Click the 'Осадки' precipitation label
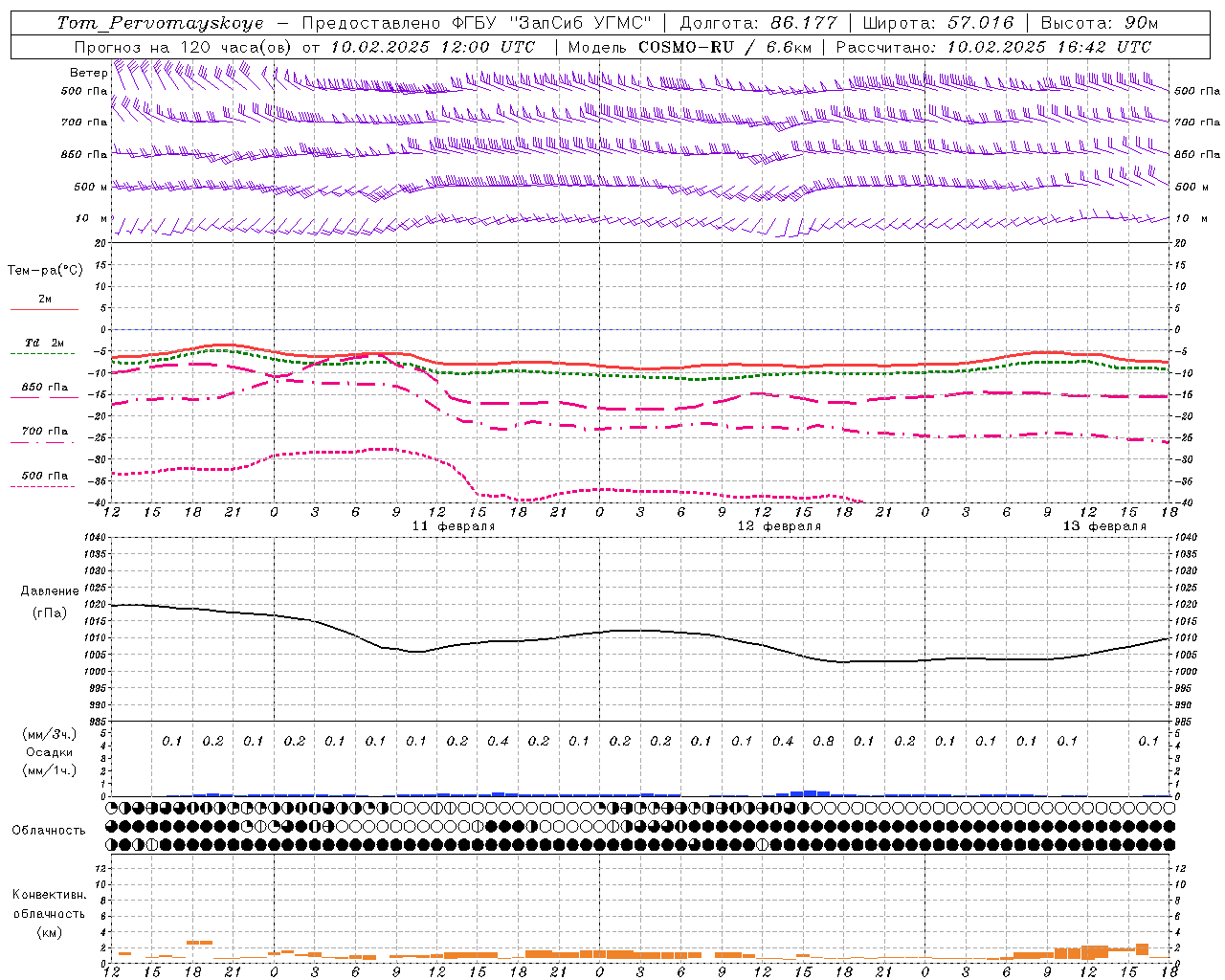Image resolution: width=1225 pixels, height=980 pixels. tap(49, 752)
